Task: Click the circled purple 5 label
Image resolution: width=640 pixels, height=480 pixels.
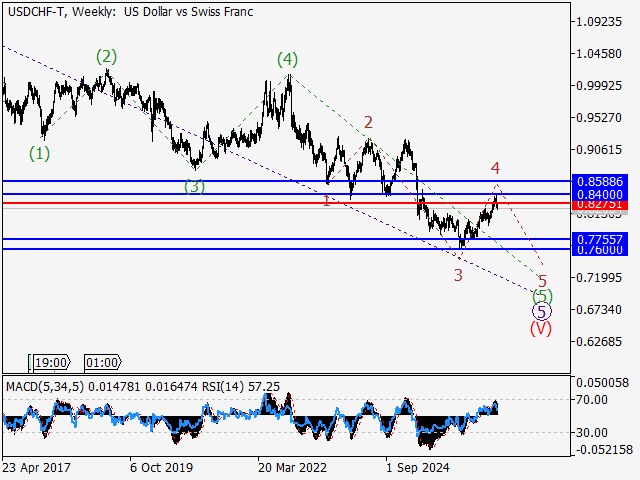Action: click(x=542, y=312)
